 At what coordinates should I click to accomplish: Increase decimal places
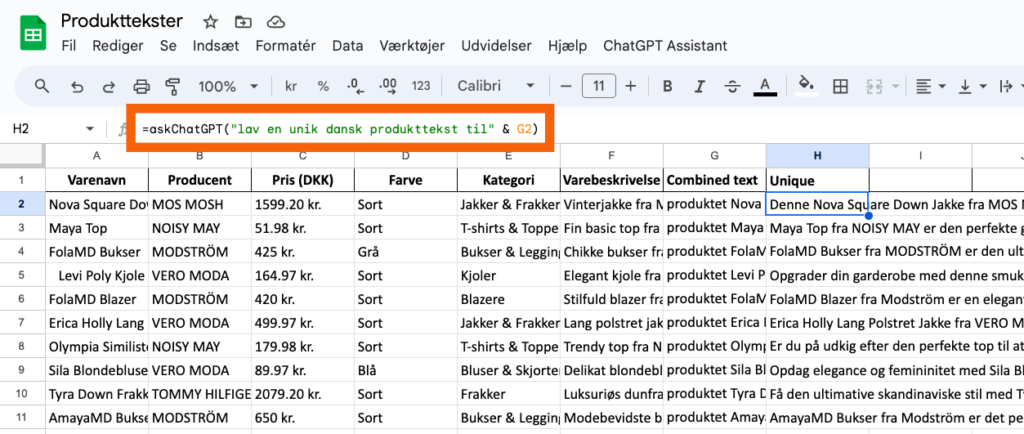388,86
